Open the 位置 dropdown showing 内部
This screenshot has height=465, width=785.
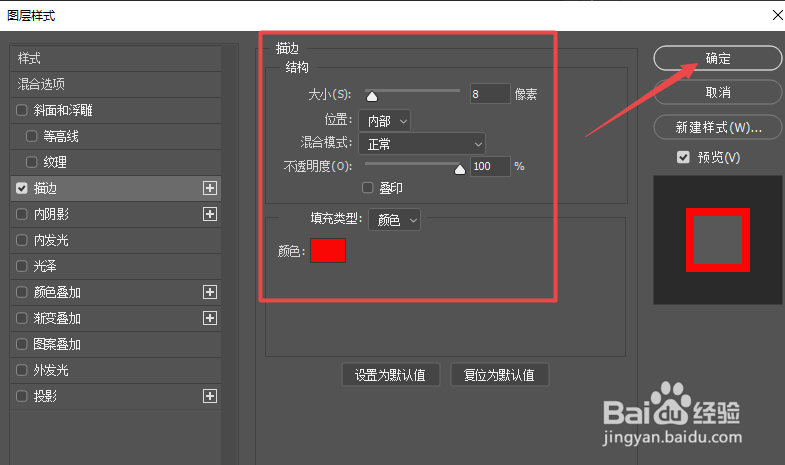384,121
